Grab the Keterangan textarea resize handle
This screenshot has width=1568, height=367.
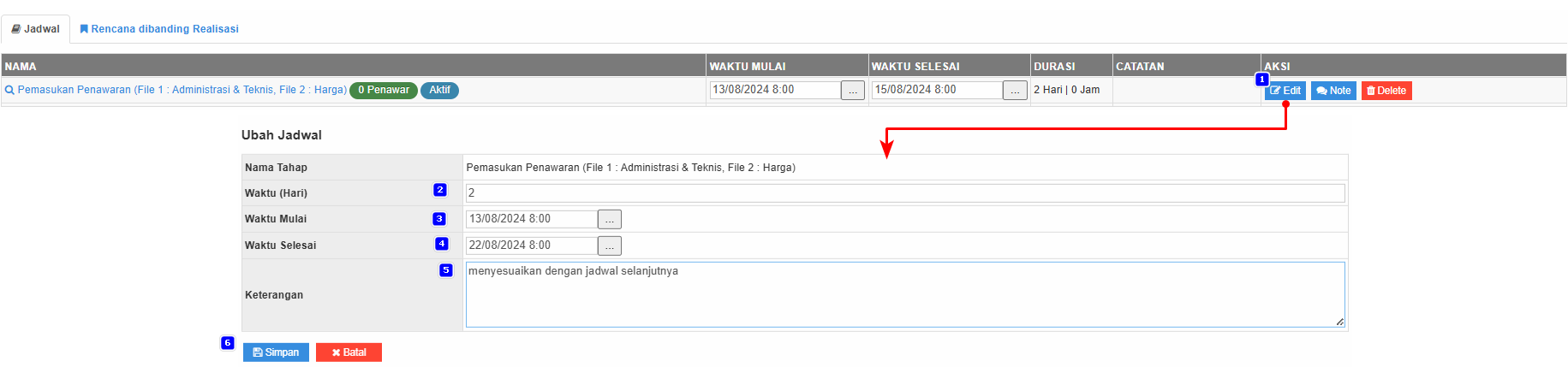(x=1339, y=322)
